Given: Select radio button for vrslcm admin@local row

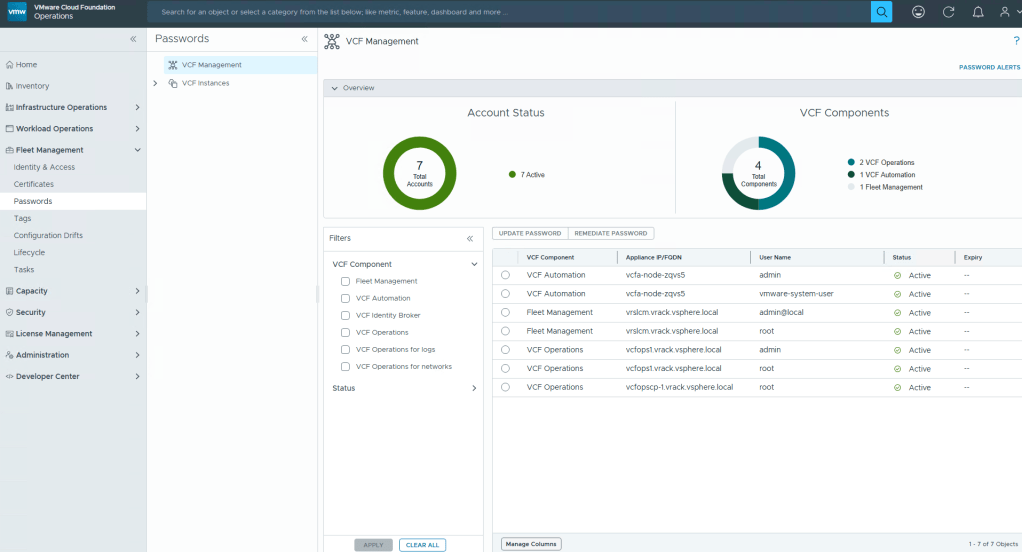Looking at the screenshot, I should click(505, 313).
